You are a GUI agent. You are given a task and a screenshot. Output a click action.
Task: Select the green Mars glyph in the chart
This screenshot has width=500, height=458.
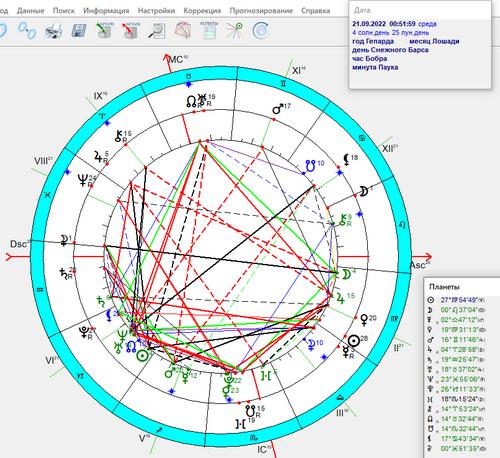click(x=170, y=372)
